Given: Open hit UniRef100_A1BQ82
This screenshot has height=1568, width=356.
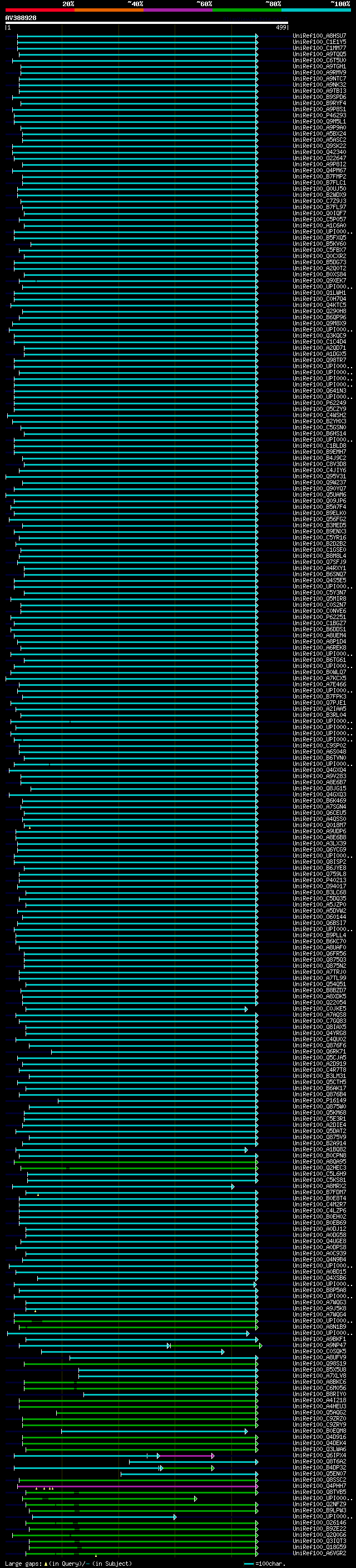Looking at the screenshot, I should coord(319,1149).
